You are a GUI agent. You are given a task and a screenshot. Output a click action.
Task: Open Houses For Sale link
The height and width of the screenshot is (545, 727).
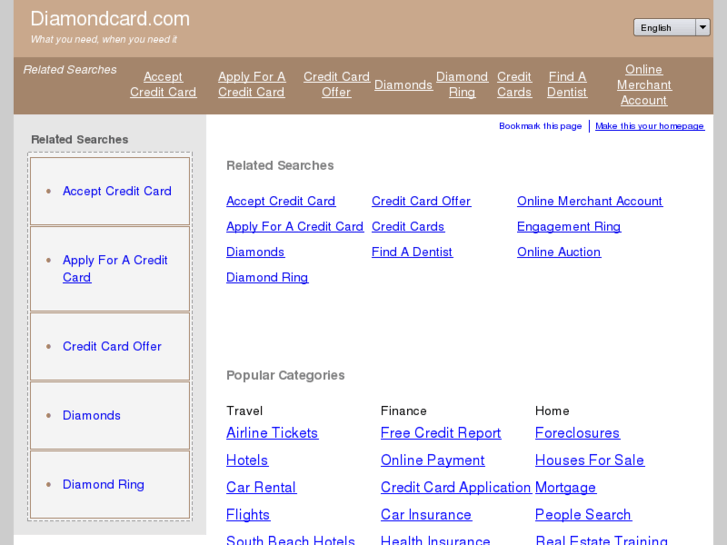pos(589,461)
